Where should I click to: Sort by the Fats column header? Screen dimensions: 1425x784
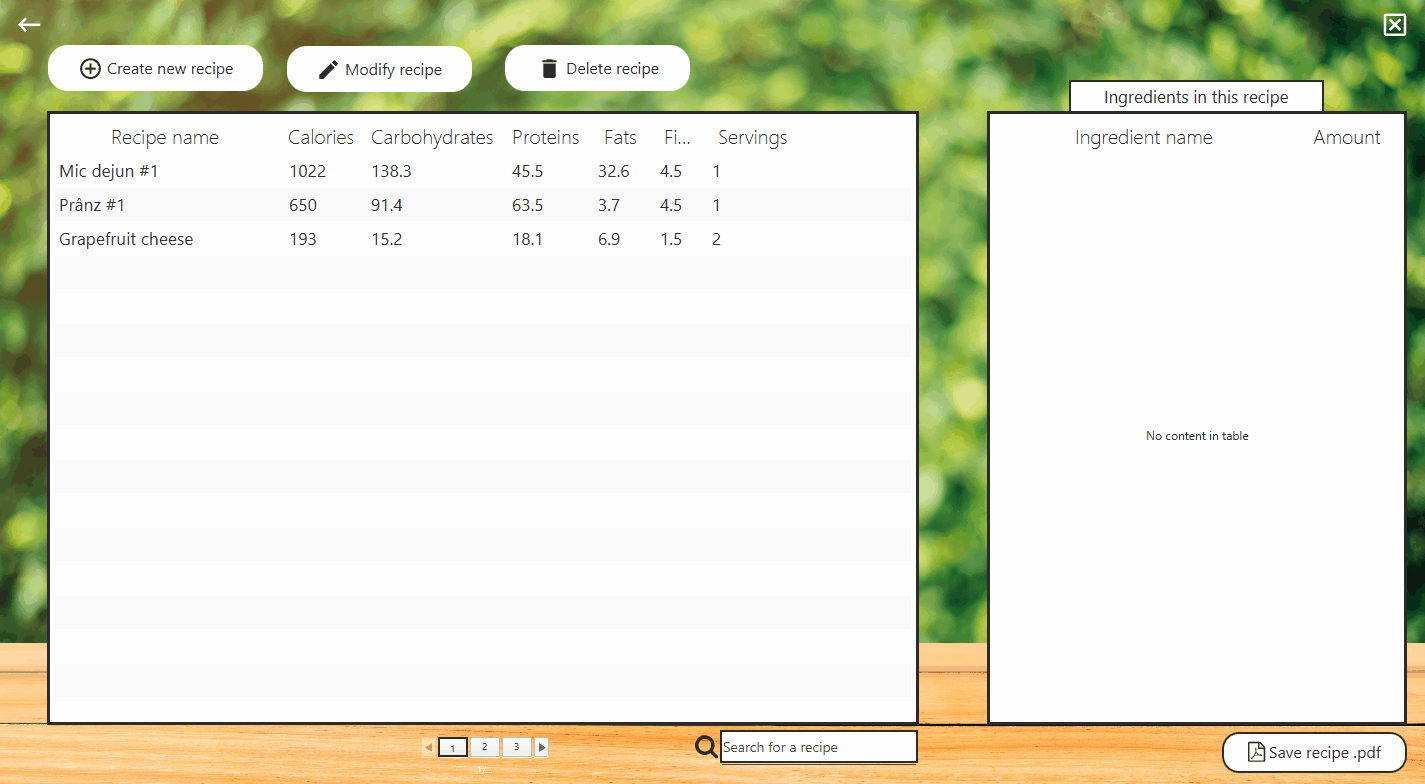(620, 138)
